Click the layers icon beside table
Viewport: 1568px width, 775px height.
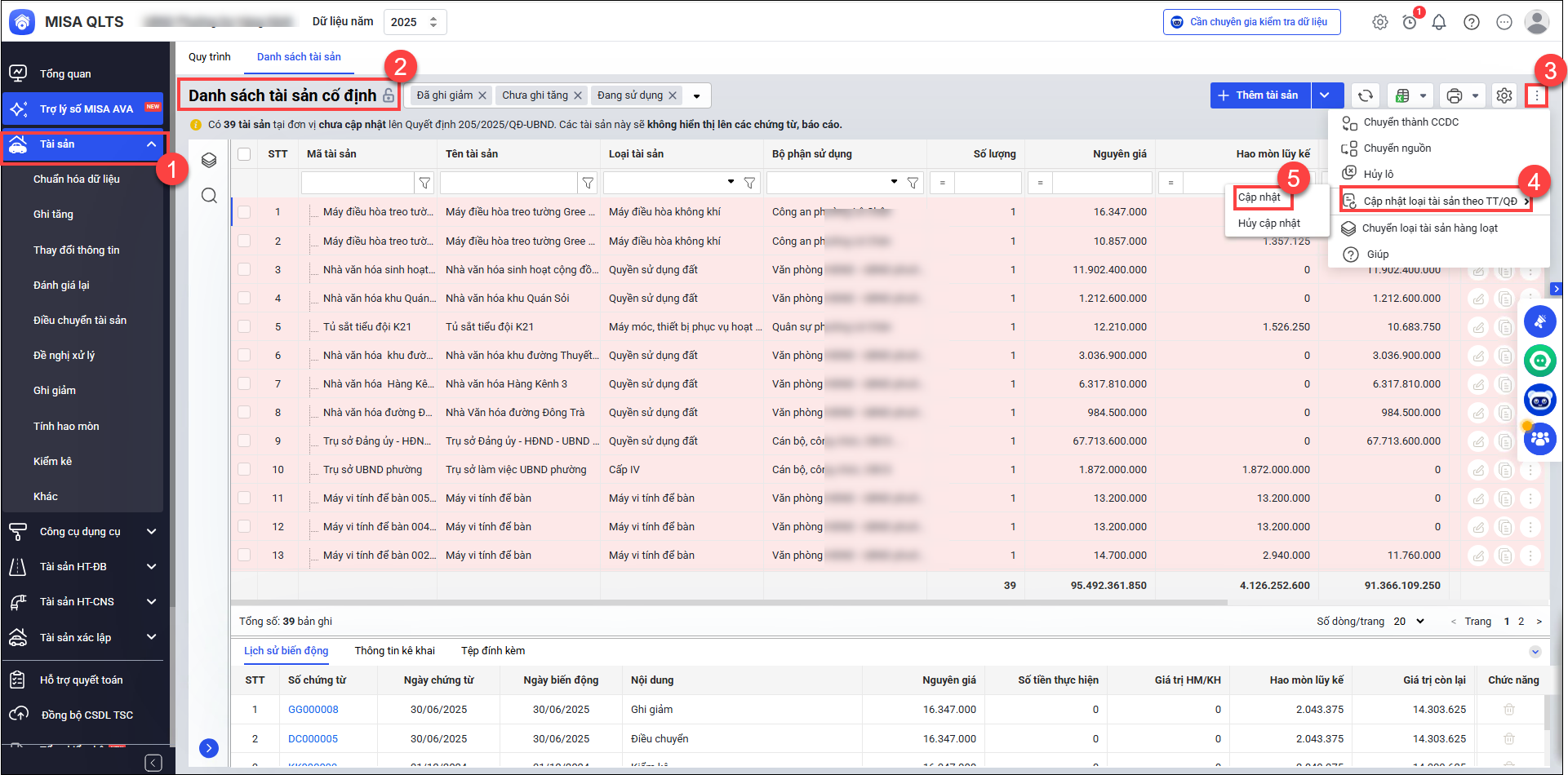coord(209,160)
